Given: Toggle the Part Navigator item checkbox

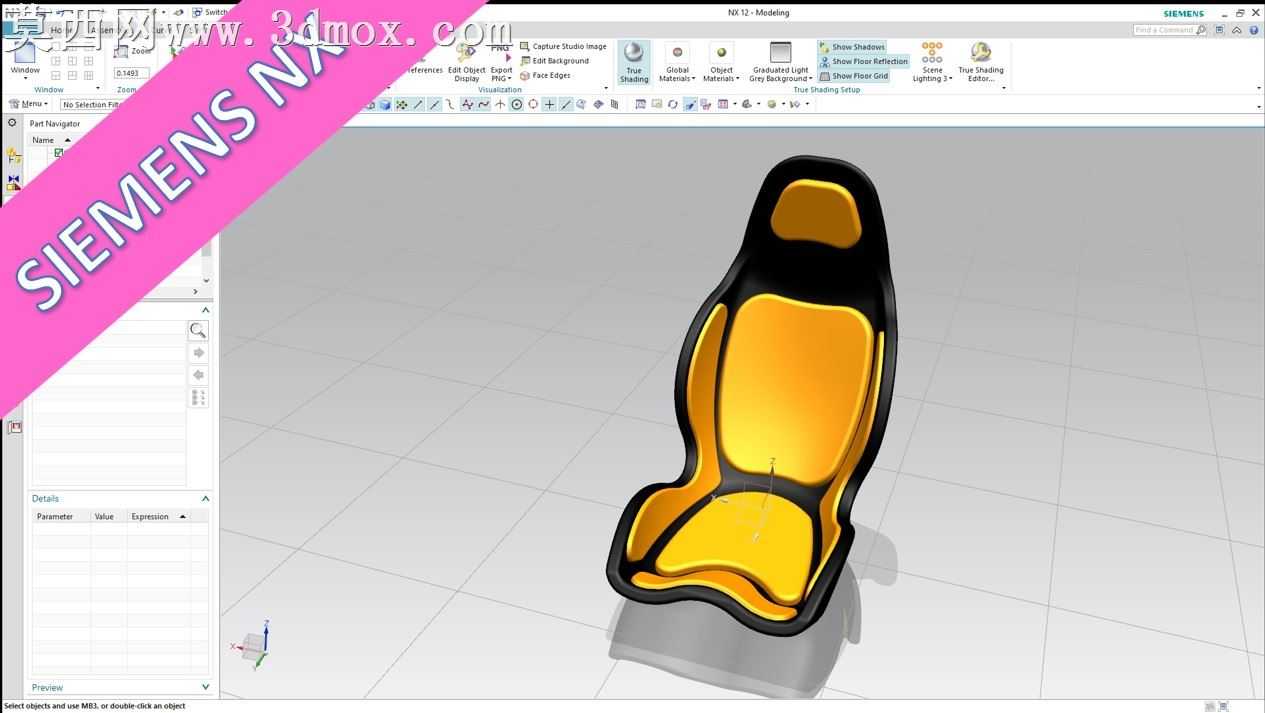Looking at the screenshot, I should pos(59,153).
